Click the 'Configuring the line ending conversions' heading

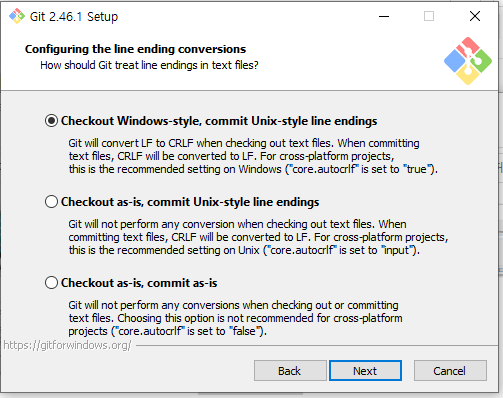pos(135,49)
